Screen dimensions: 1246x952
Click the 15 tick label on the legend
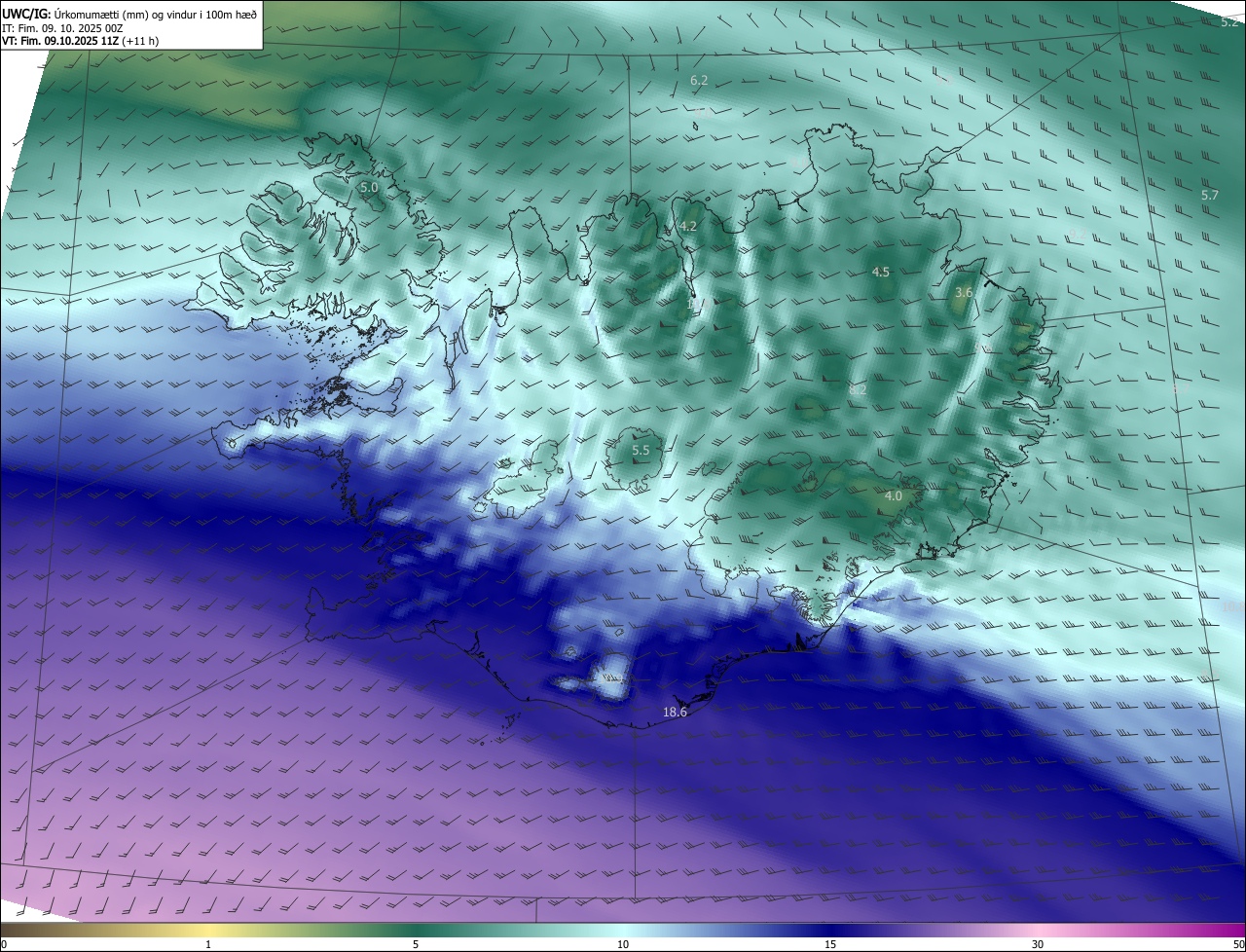830,944
